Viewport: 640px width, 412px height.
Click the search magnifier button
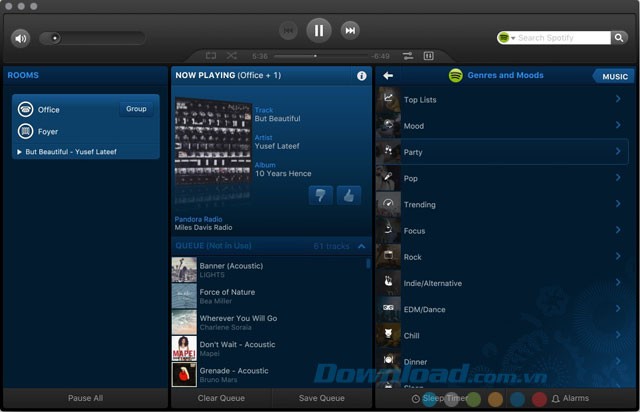click(619, 38)
